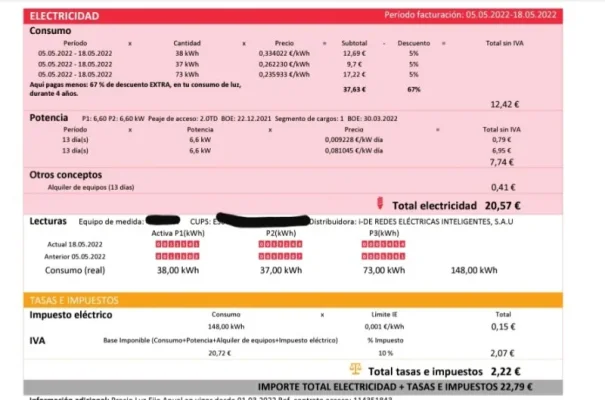The image size is (605, 400).
Task: Click the 10 % tax rate
Action: click(x=385, y=353)
